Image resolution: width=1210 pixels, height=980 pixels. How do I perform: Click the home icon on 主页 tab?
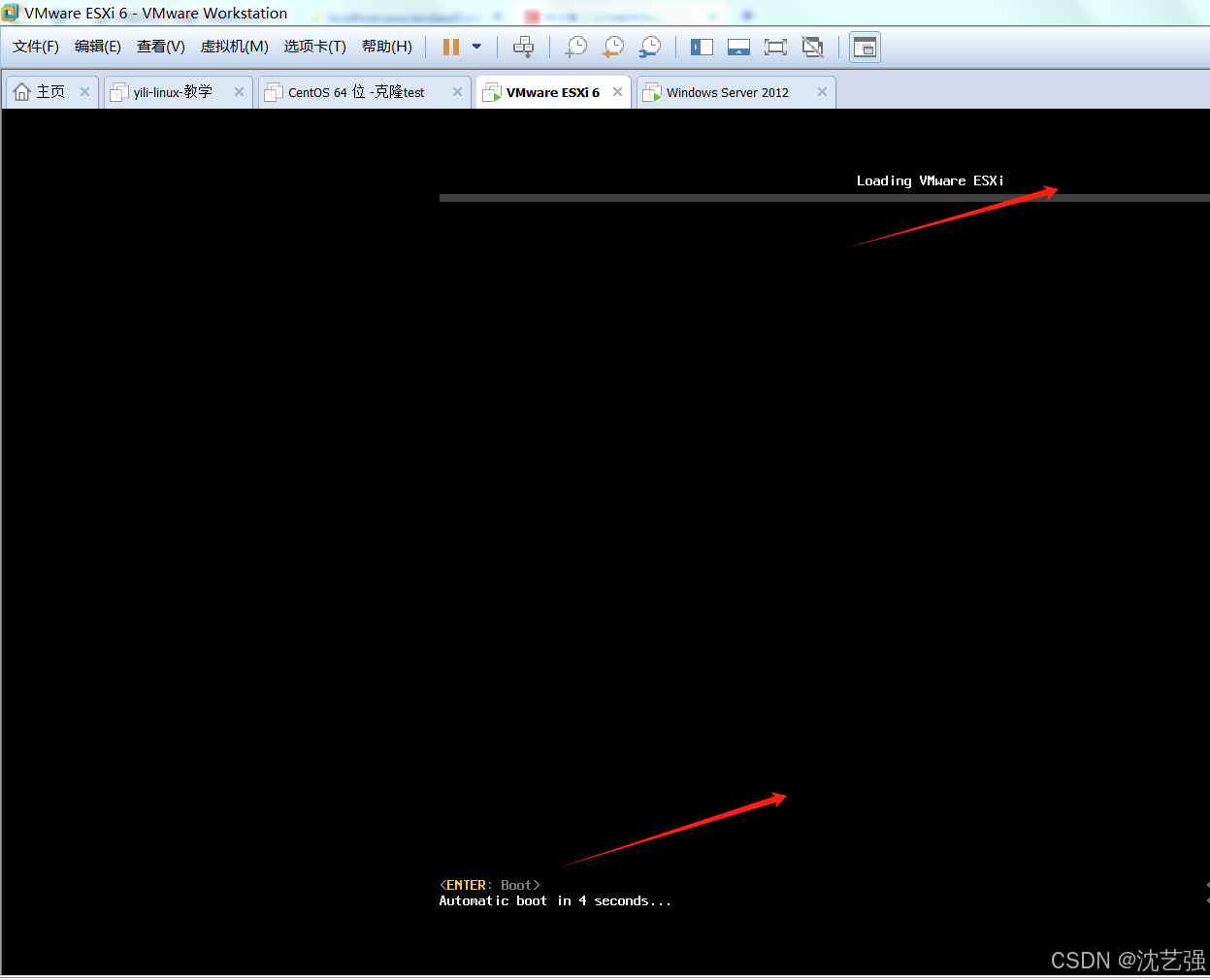[x=22, y=92]
